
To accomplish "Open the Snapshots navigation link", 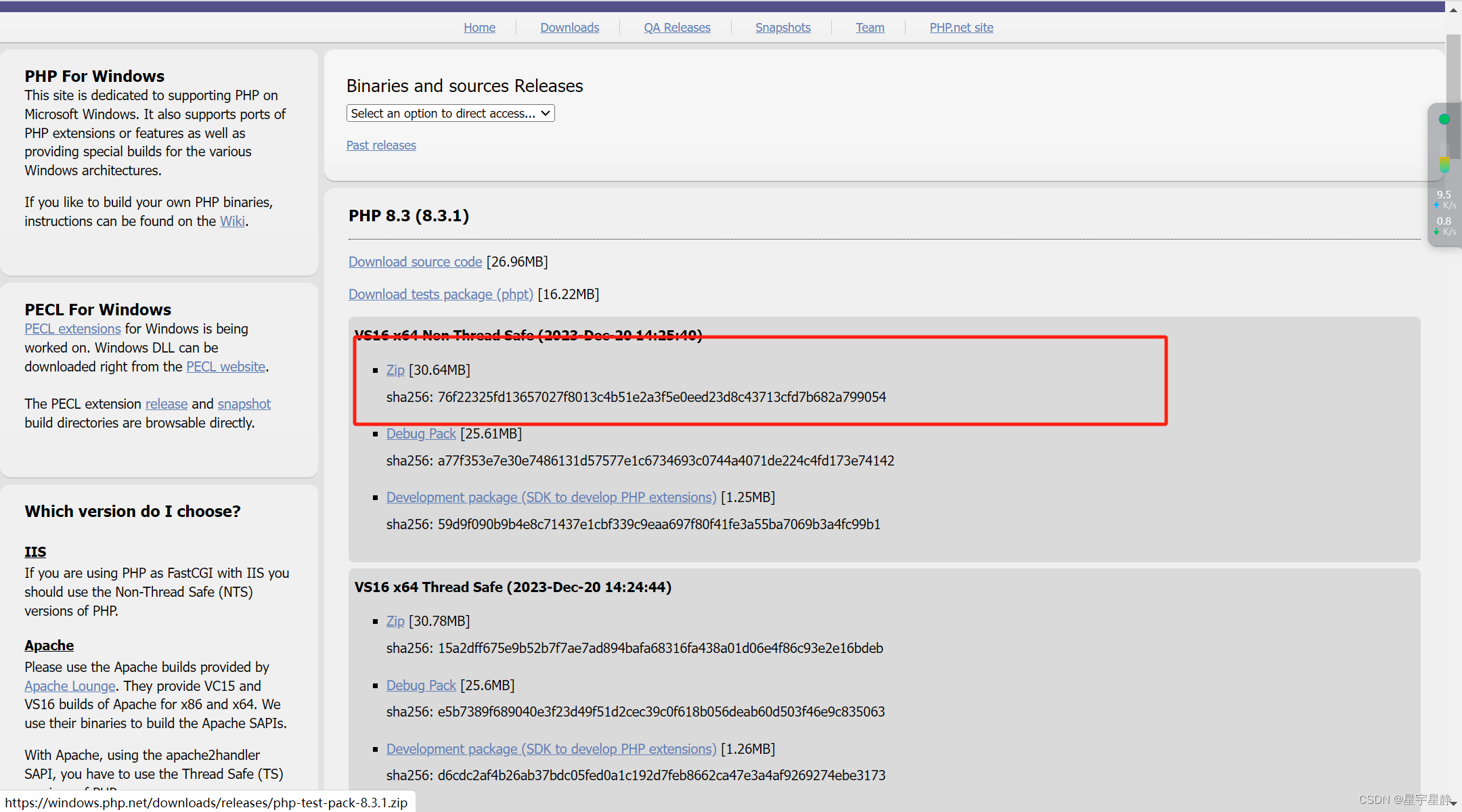I will (782, 28).
